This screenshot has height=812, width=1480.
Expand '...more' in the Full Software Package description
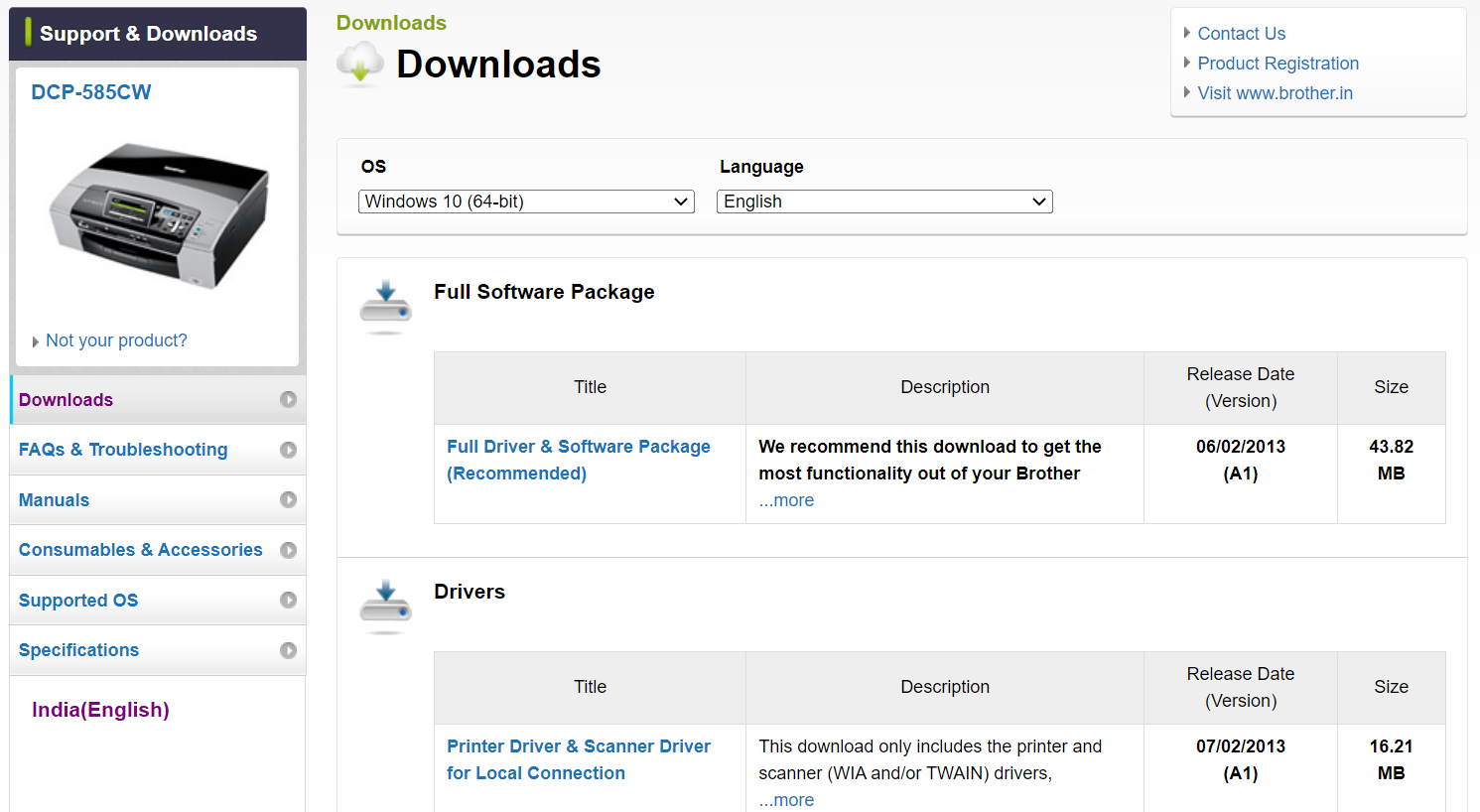(x=786, y=500)
